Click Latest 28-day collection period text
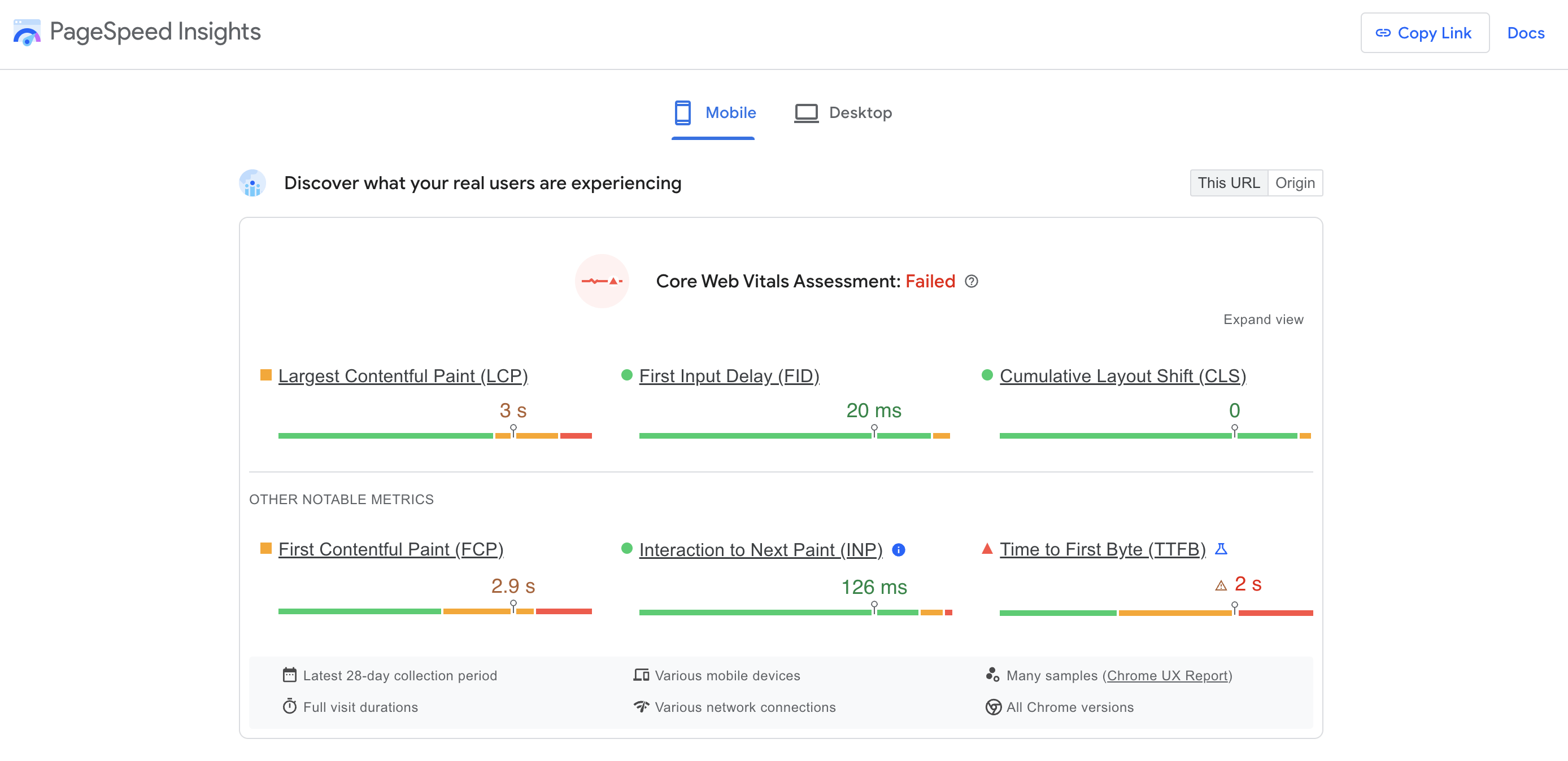 (400, 675)
